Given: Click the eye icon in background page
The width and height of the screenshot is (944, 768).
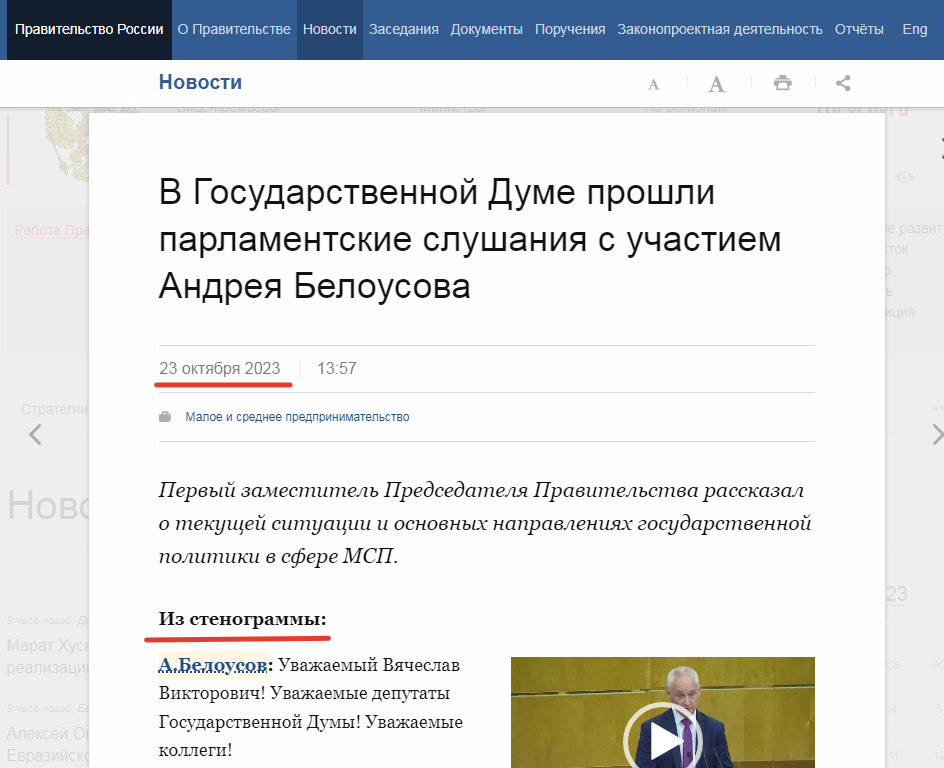Looking at the screenshot, I should (905, 178).
